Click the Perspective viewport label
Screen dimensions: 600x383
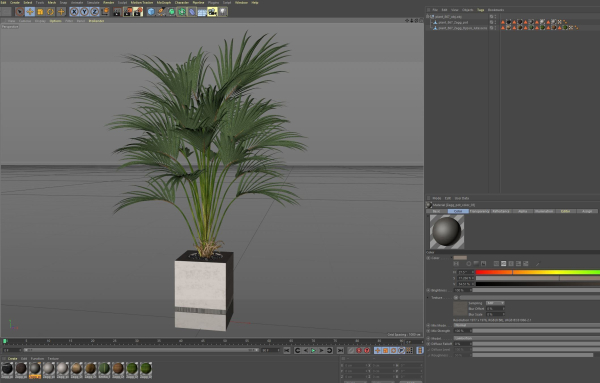point(10,27)
